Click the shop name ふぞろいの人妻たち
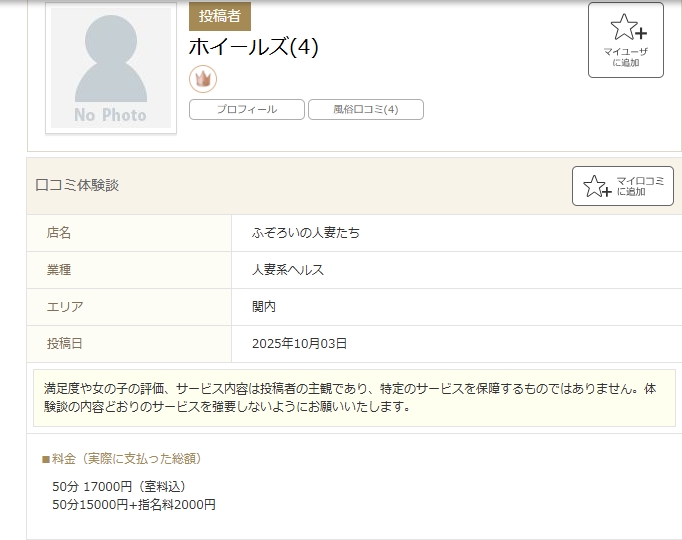Image resolution: width=682 pixels, height=540 pixels. coord(306,233)
